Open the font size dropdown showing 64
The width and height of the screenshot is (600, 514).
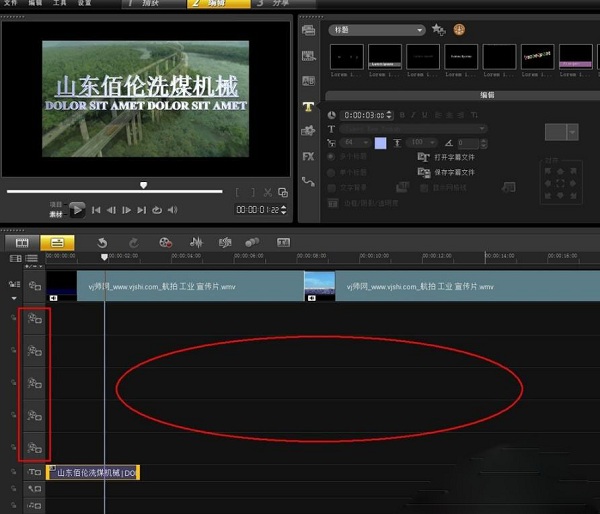pyautogui.click(x=354, y=143)
